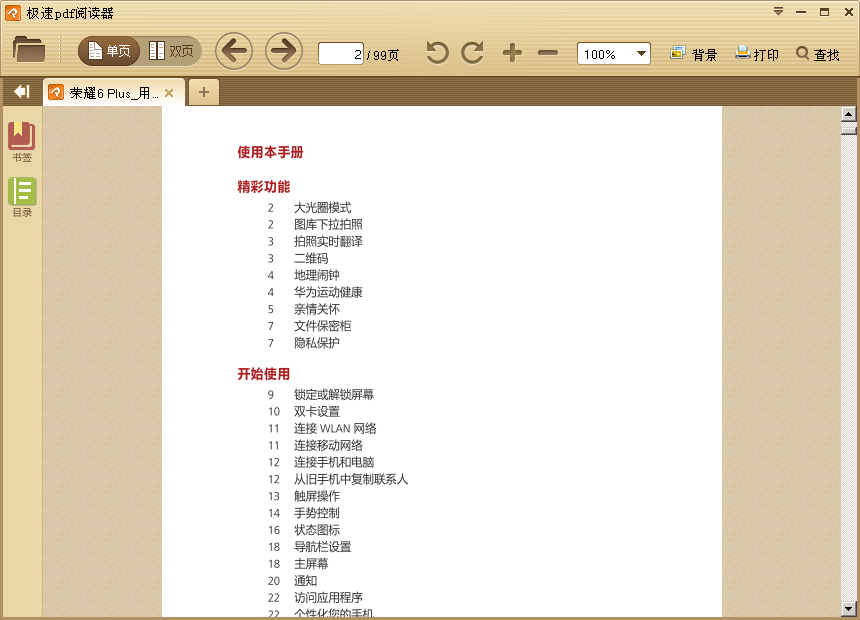Viewport: 860px width, 620px height.
Task: Change the reading background color via 背景
Action: point(694,53)
